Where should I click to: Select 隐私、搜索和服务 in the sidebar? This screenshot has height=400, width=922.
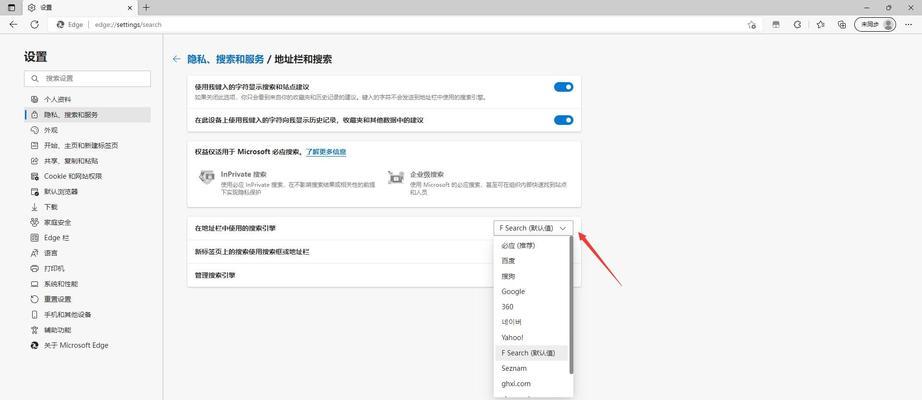point(88,115)
